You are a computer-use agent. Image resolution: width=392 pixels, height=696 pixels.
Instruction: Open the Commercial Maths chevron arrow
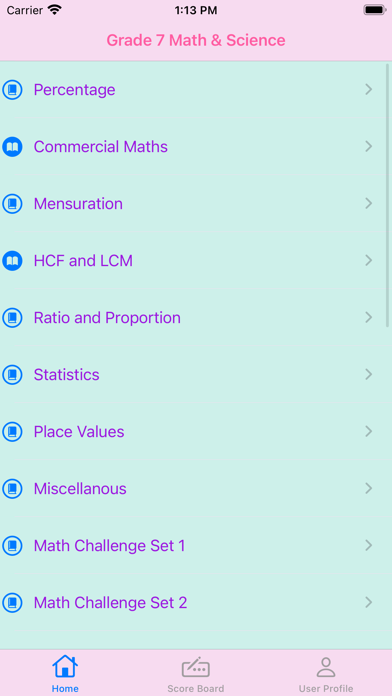point(368,146)
